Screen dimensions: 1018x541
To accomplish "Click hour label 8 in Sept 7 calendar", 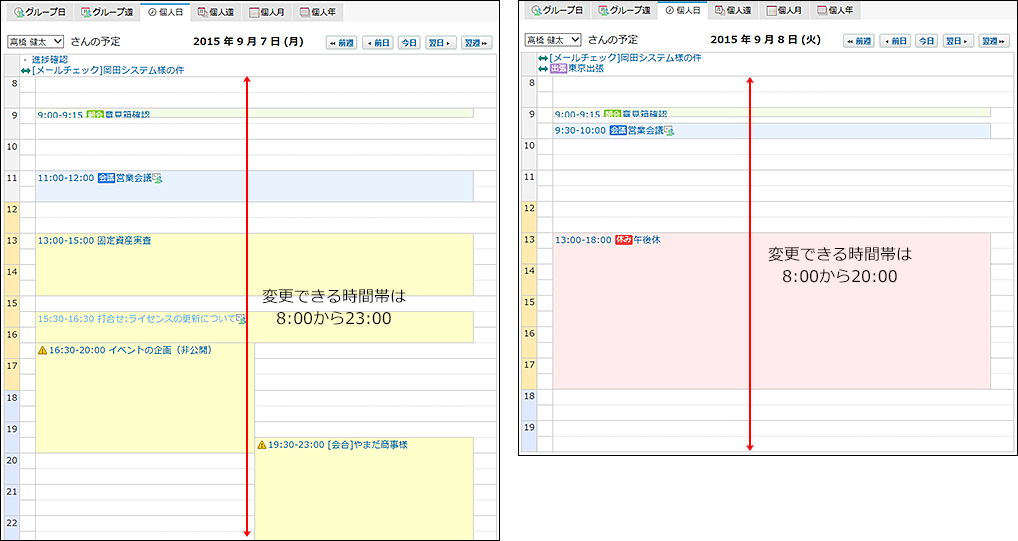I will pos(14,84).
